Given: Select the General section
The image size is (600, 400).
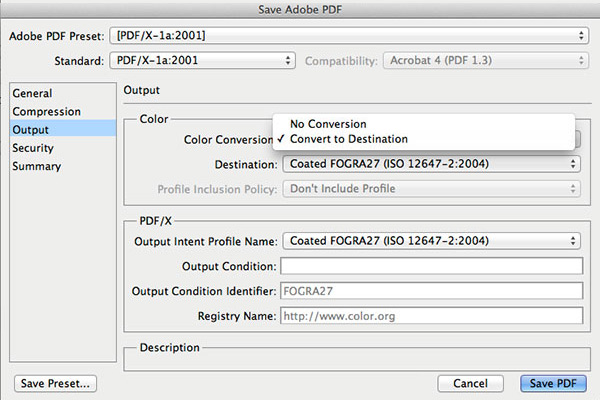Looking at the screenshot, I should (63, 93).
